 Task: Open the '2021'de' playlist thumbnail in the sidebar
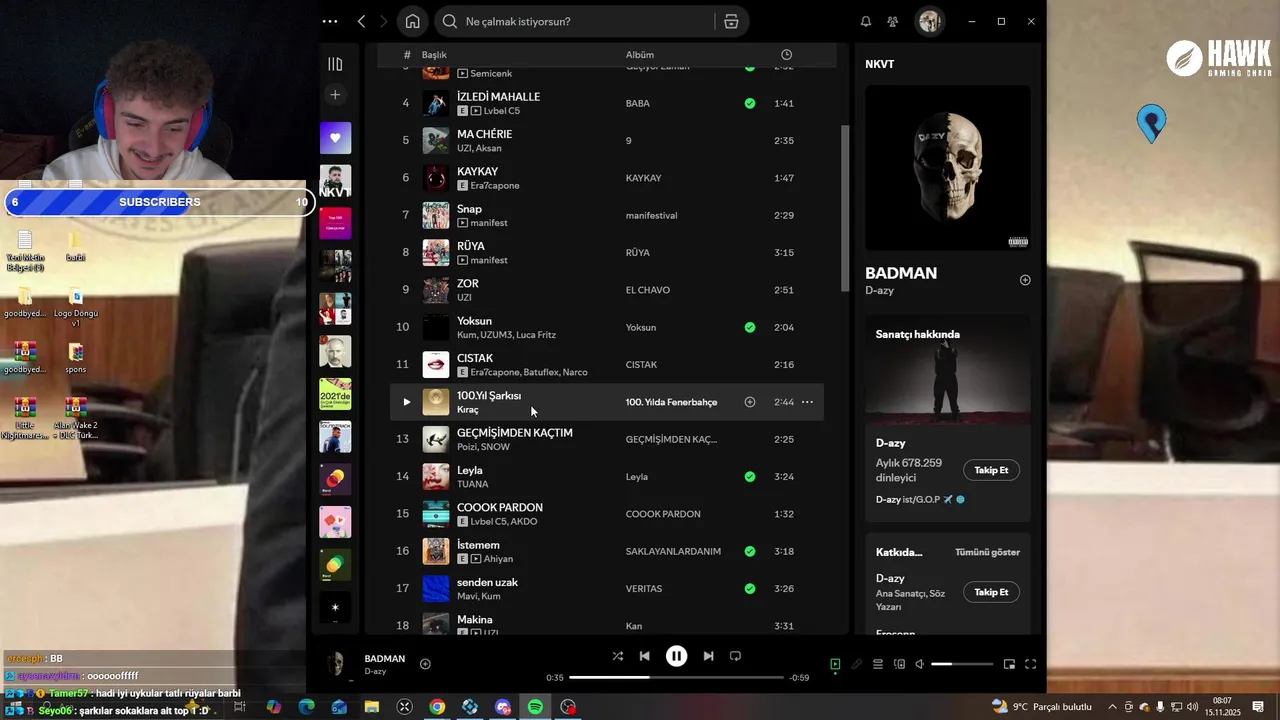pos(335,394)
